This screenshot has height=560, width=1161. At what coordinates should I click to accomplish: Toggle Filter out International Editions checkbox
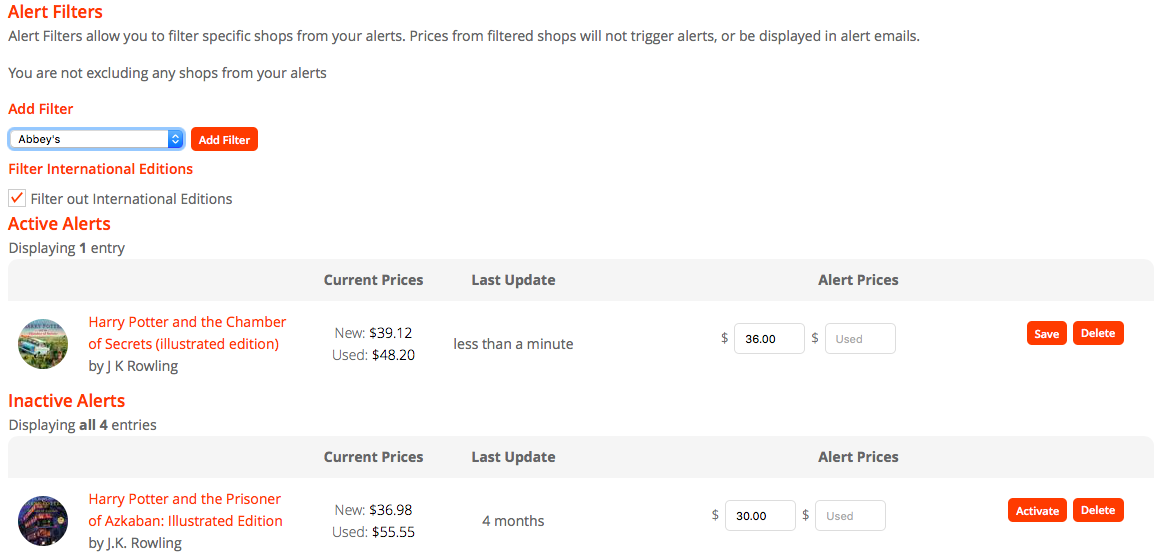click(x=17, y=199)
